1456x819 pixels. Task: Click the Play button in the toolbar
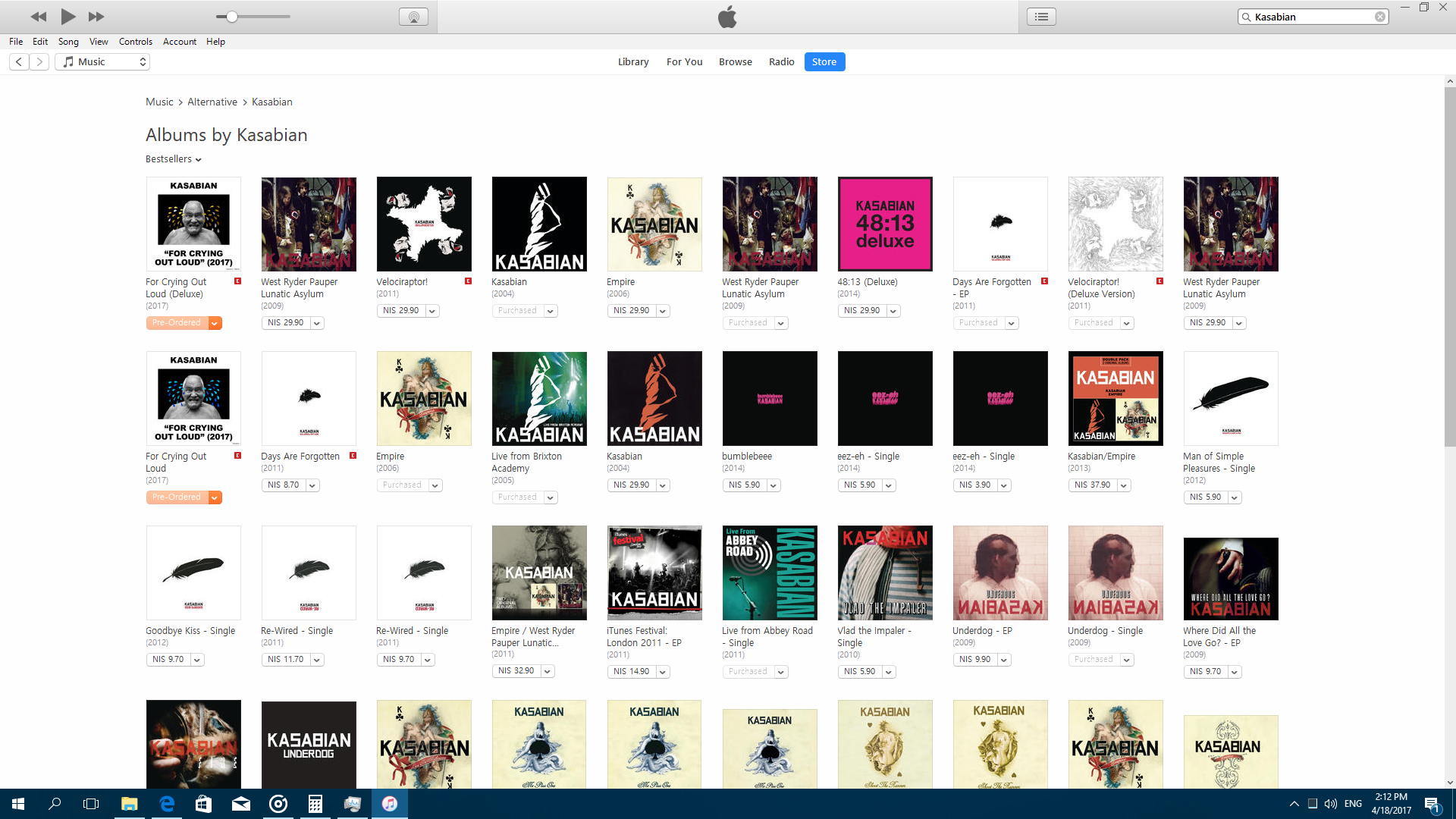[67, 16]
